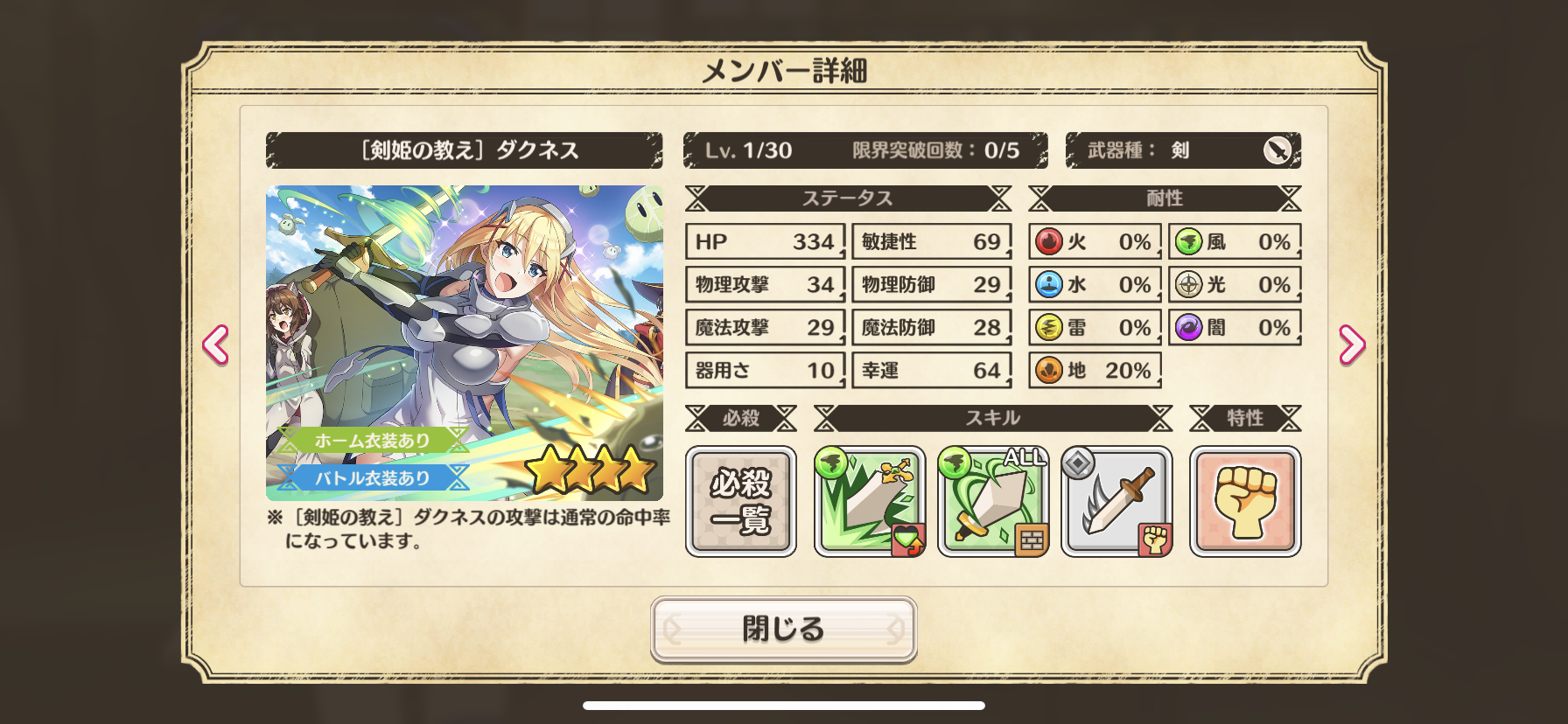
Task: Click the thunder resistance icon
Action: [x=1048, y=327]
